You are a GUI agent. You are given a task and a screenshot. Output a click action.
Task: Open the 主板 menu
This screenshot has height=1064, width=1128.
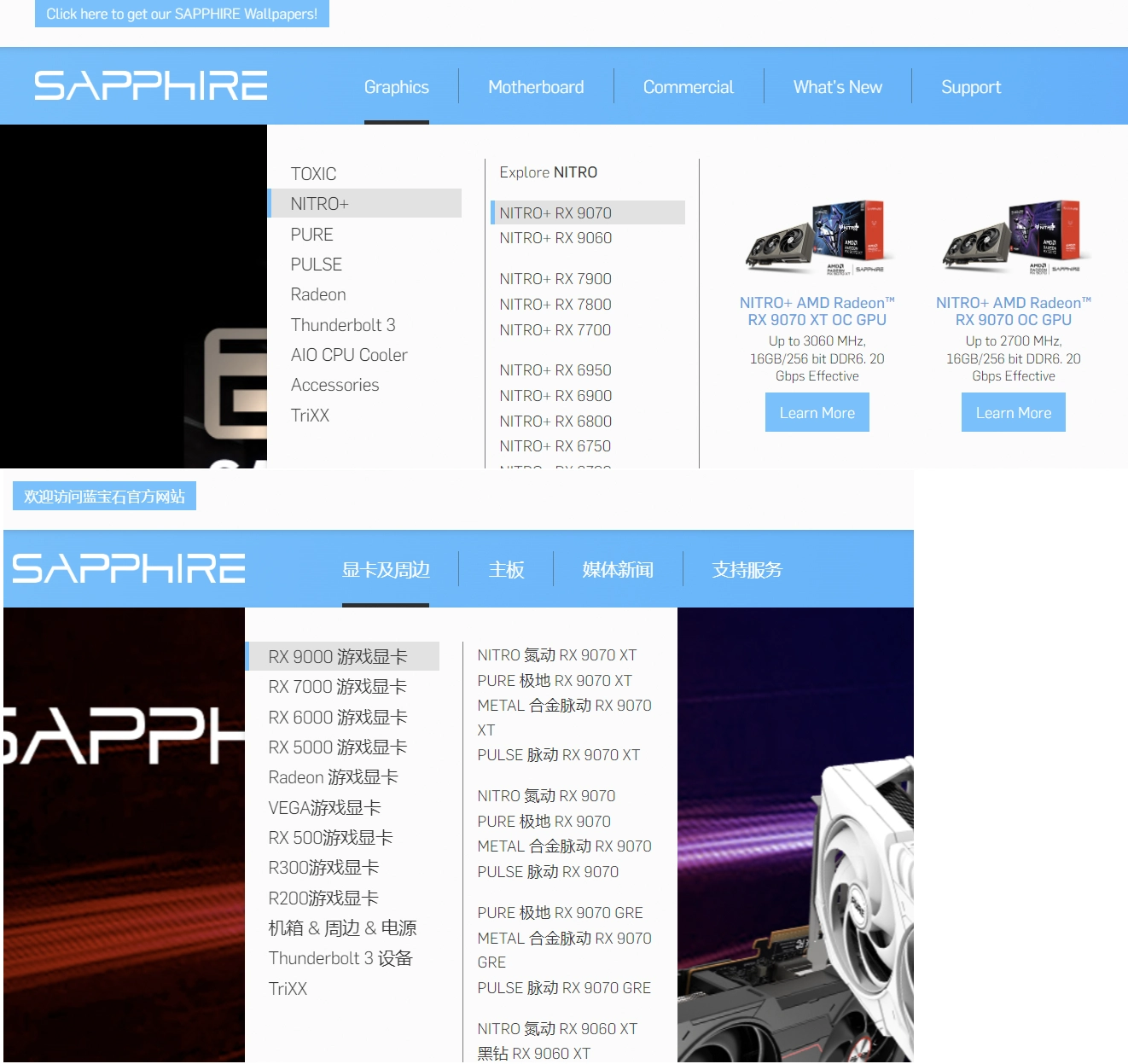coord(507,570)
